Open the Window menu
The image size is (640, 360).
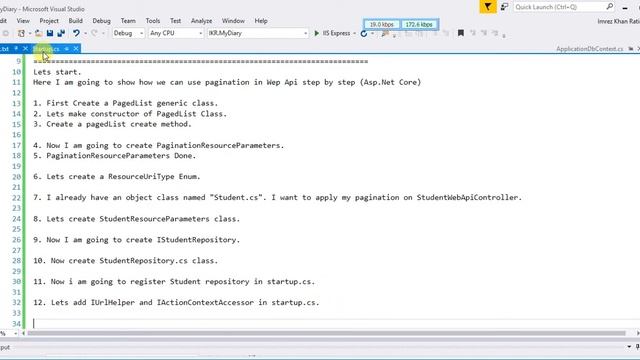point(233,21)
